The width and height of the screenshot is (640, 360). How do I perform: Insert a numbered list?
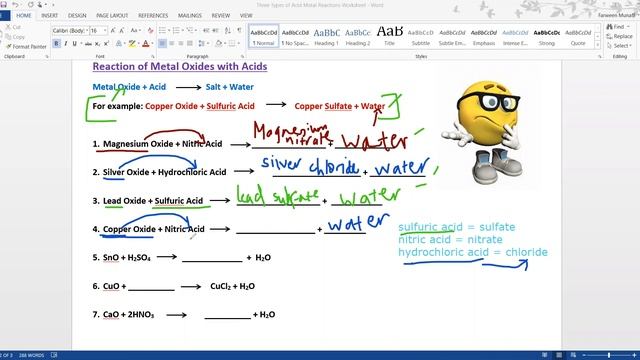click(176, 31)
